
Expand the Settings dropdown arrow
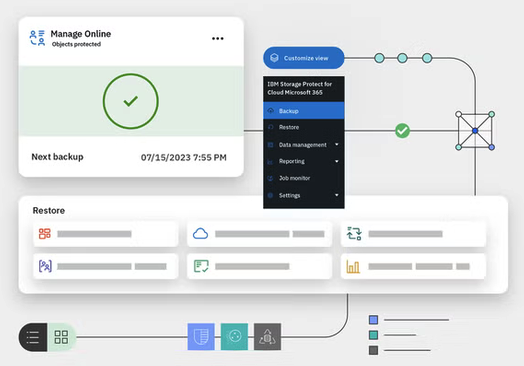pos(337,195)
